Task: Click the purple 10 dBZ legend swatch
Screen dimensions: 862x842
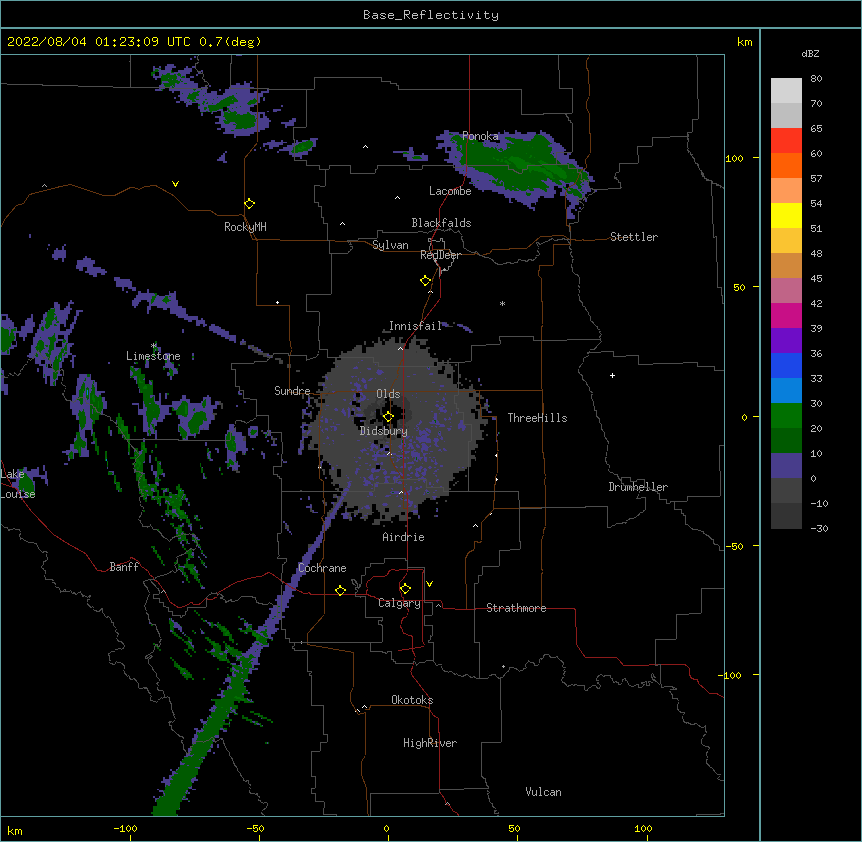Action: 786,466
